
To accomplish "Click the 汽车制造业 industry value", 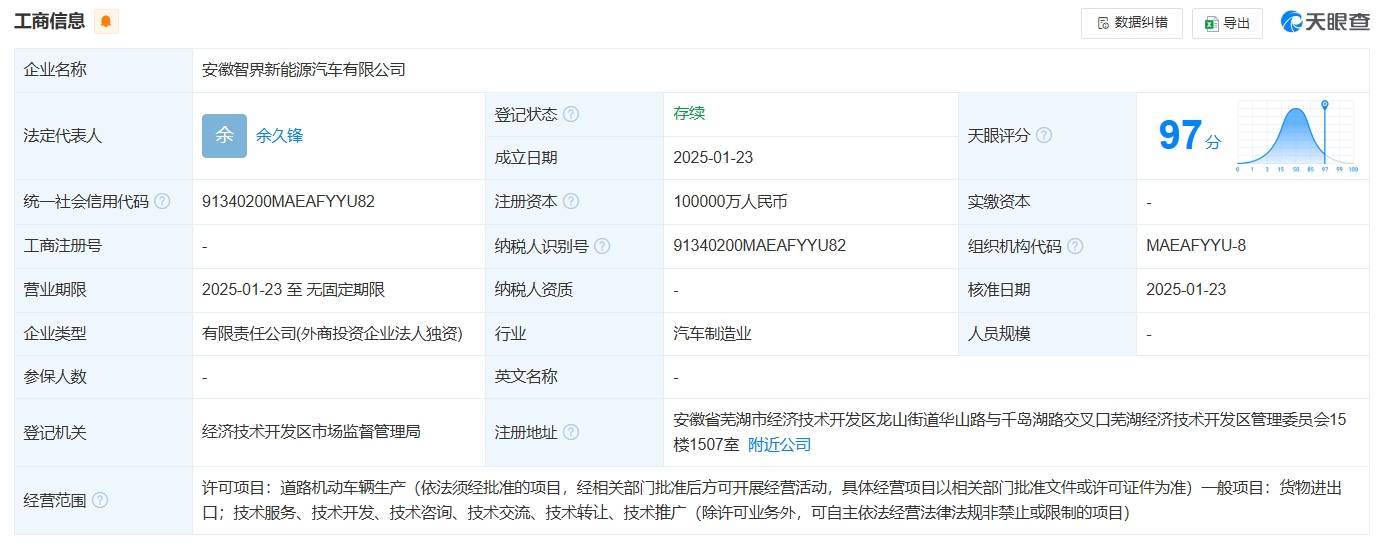I will click(x=713, y=334).
